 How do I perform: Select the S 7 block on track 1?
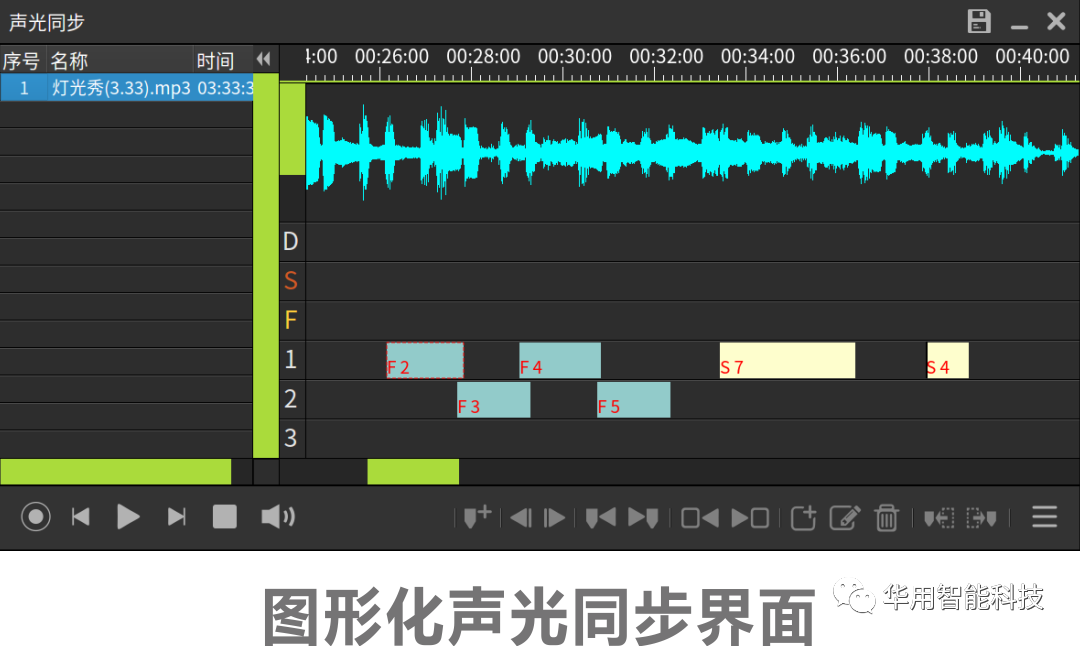tap(787, 360)
